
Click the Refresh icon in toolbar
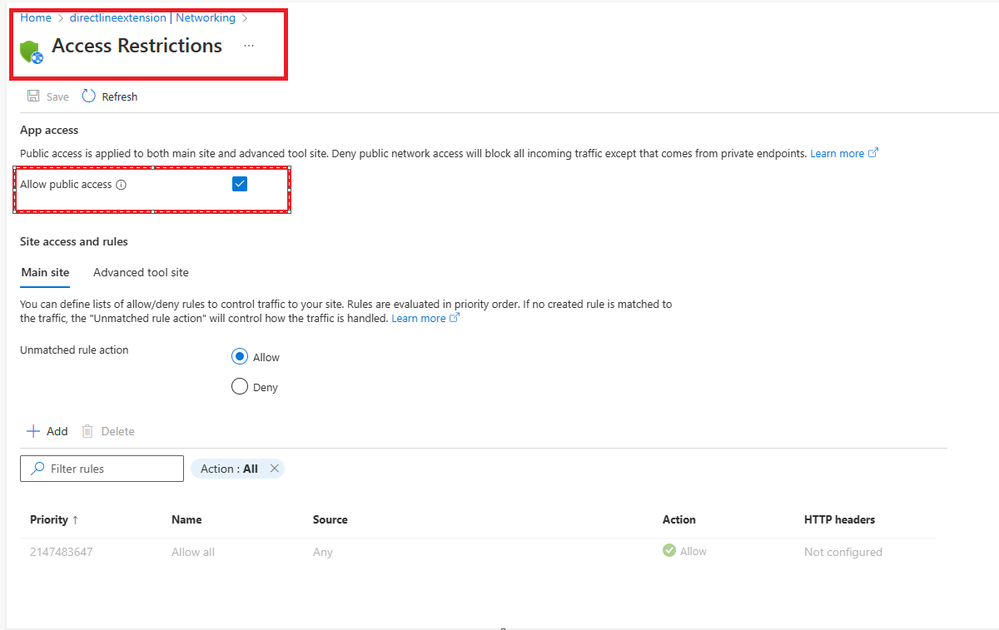point(89,97)
